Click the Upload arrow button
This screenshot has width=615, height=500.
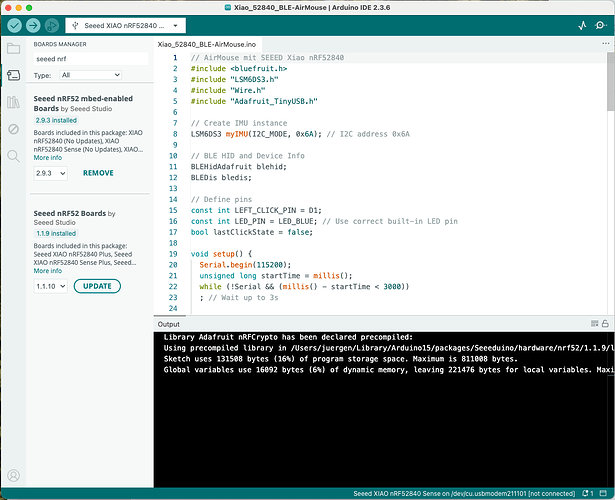click(x=33, y=25)
